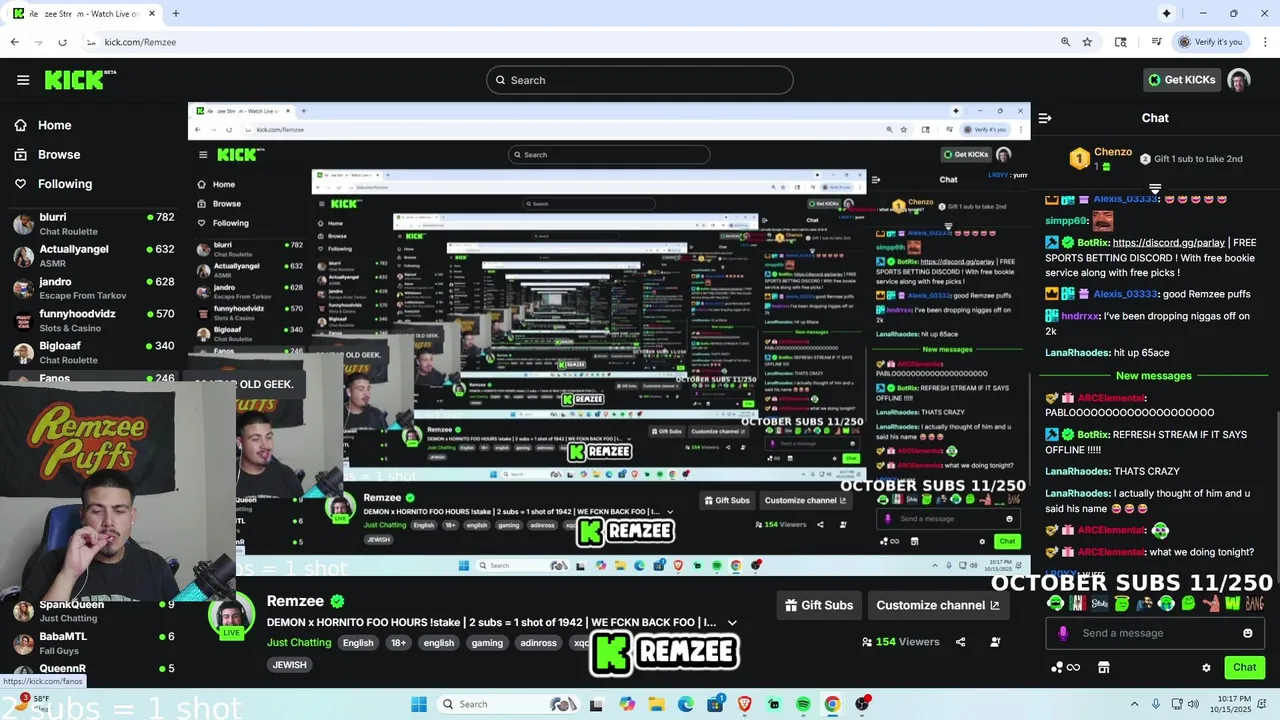
Task: Click the tab search icon in toolbar
Action: [1121, 42]
